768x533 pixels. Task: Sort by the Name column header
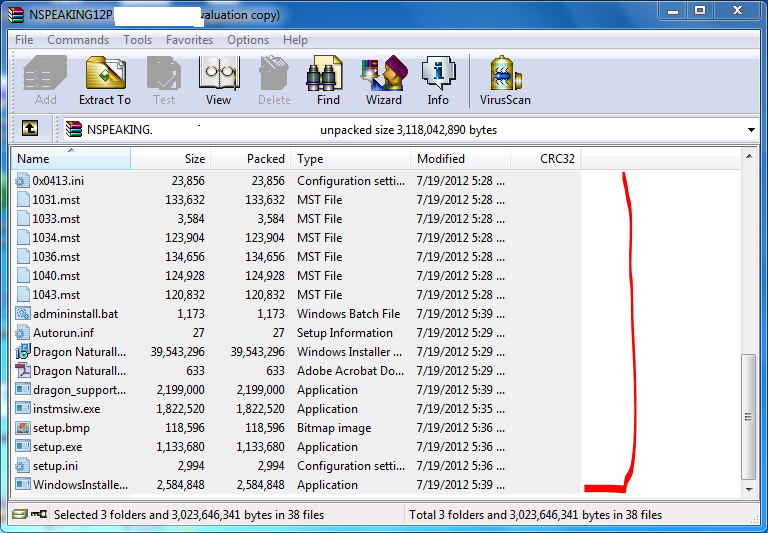coord(71,159)
